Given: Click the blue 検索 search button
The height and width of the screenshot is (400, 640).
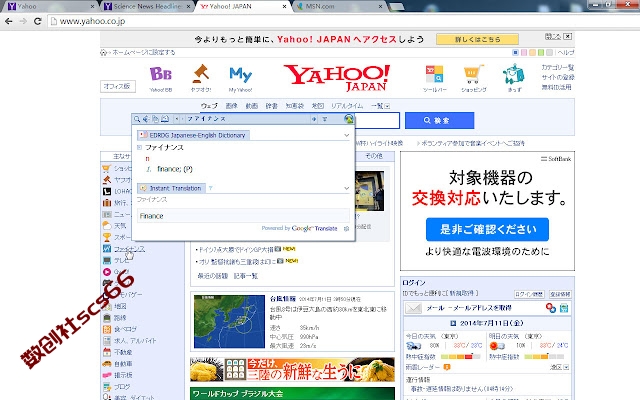Looking at the screenshot, I should point(439,120).
